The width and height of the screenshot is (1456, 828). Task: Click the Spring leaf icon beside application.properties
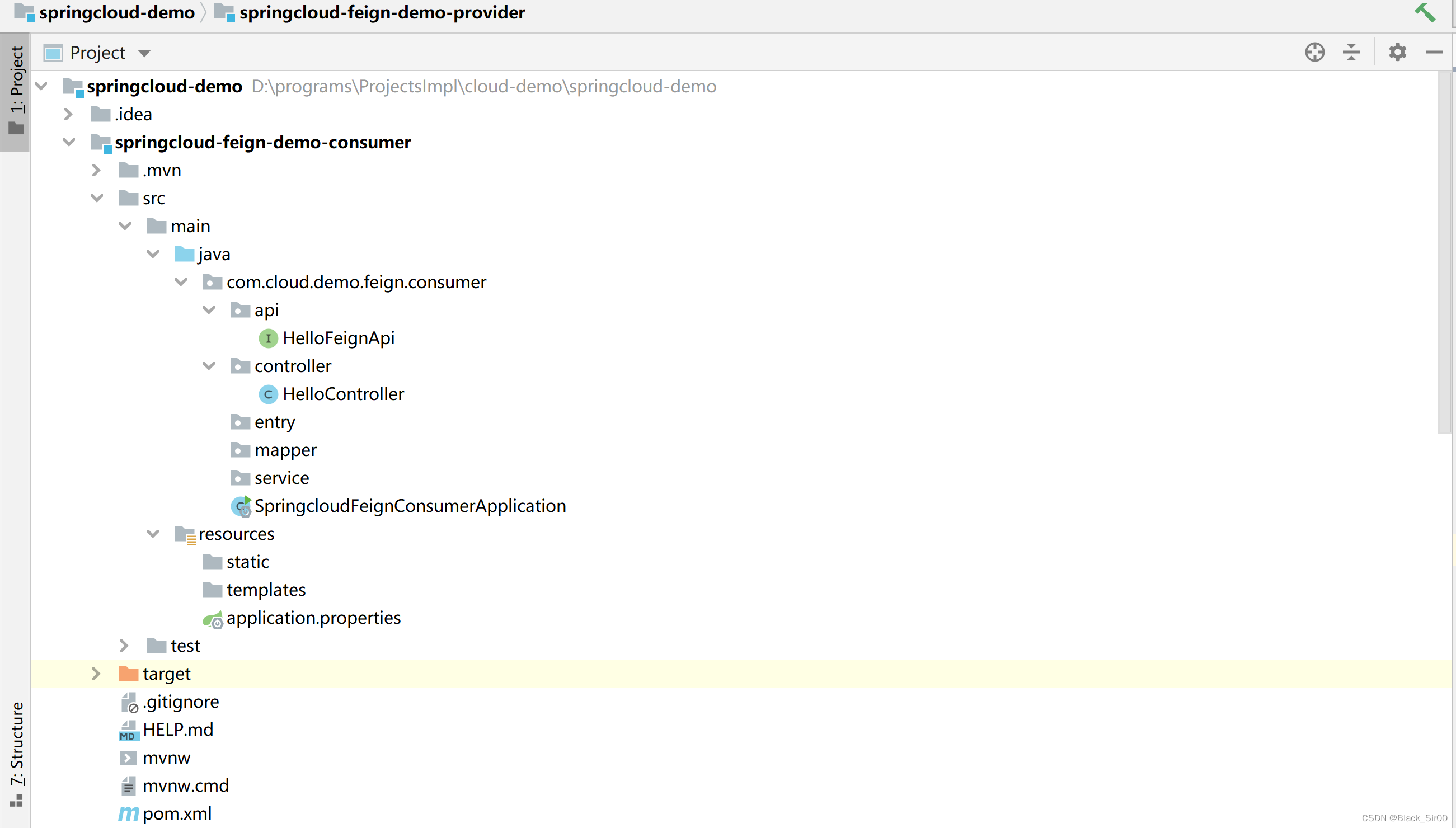click(213, 618)
